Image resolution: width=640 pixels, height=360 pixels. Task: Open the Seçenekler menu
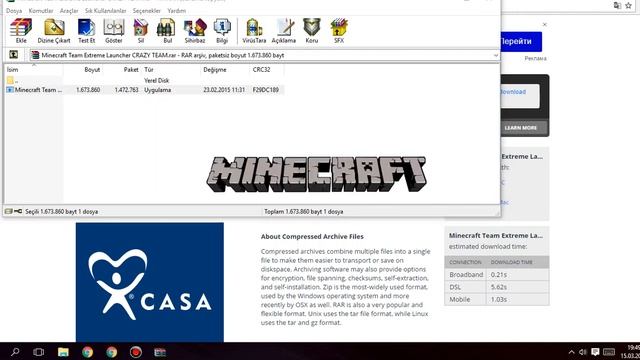pos(147,11)
